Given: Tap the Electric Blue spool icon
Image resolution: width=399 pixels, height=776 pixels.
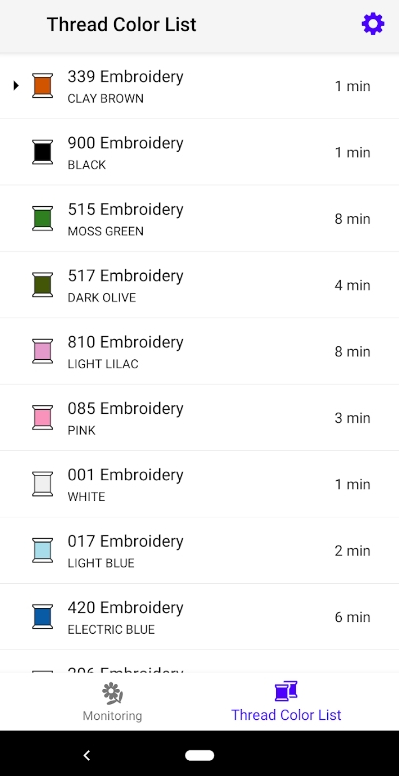Looking at the screenshot, I should click(43, 616).
